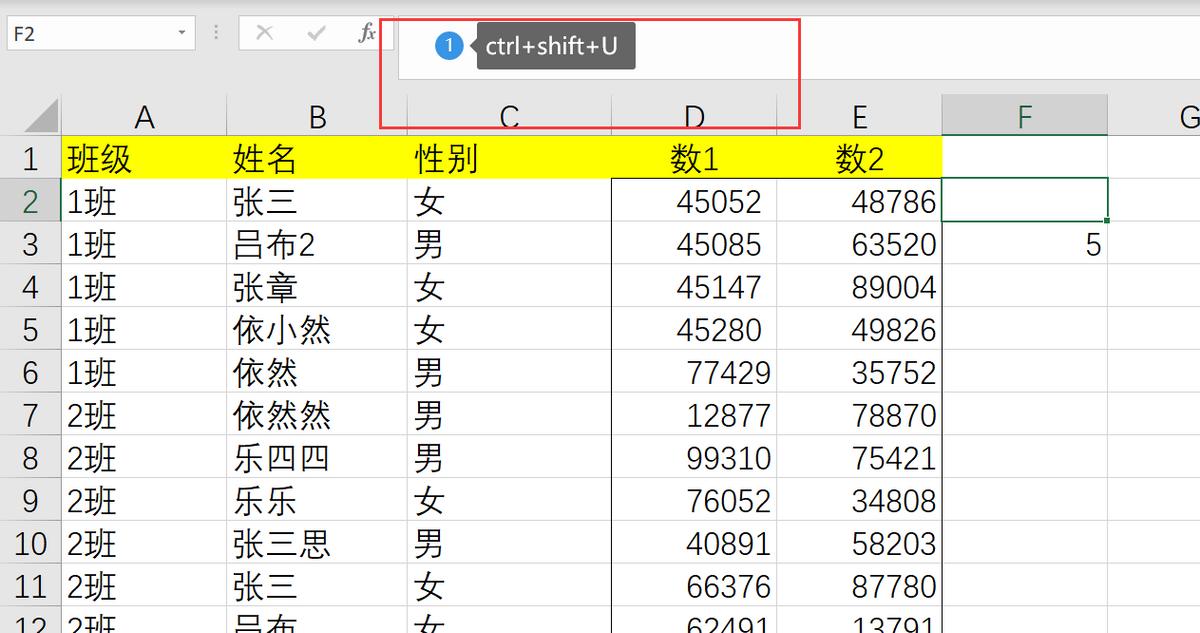The height and width of the screenshot is (633, 1200).
Task: Select column header G
Action: [1192, 115]
